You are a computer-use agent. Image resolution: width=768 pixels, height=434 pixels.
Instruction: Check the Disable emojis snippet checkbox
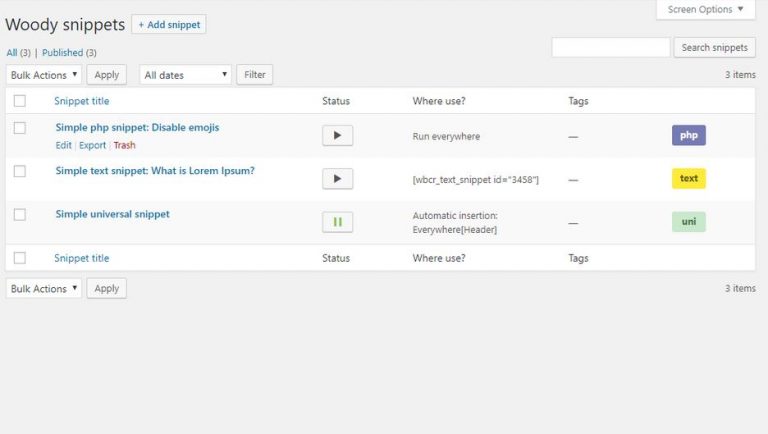coord(20,128)
